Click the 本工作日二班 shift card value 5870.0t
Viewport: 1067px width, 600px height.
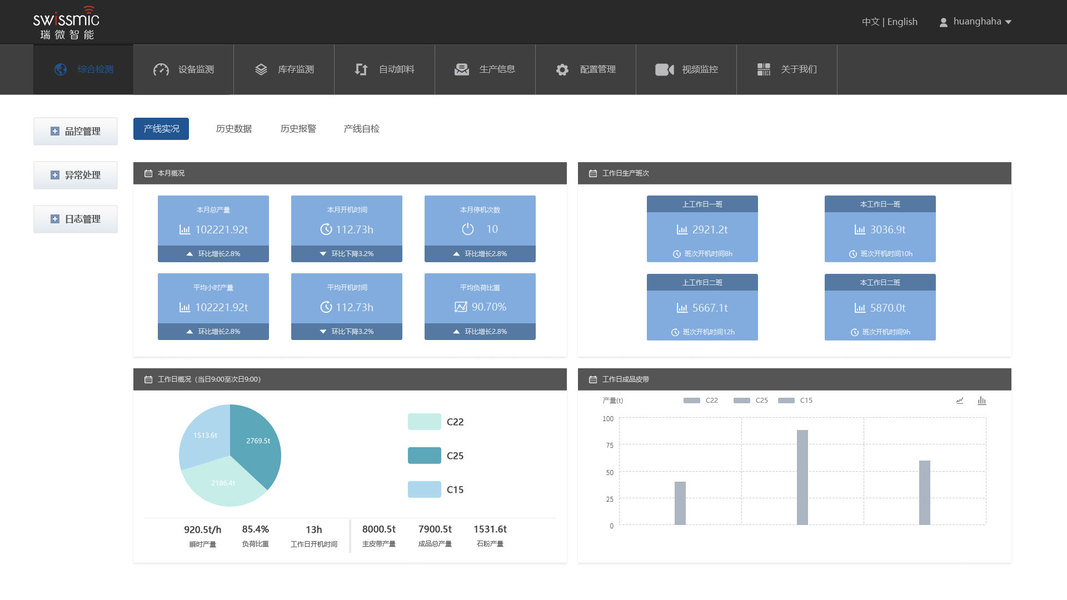click(887, 308)
